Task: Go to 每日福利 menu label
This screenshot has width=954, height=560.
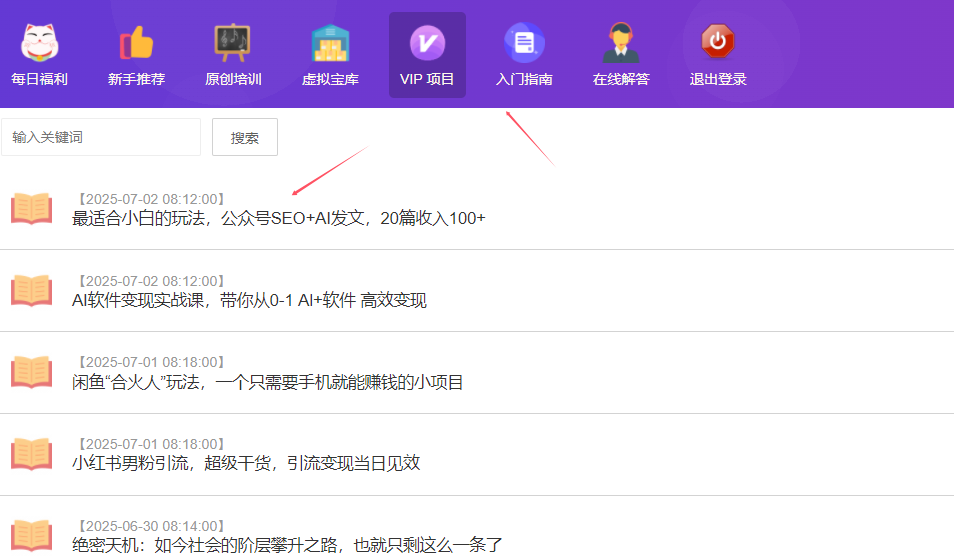Action: click(x=40, y=79)
